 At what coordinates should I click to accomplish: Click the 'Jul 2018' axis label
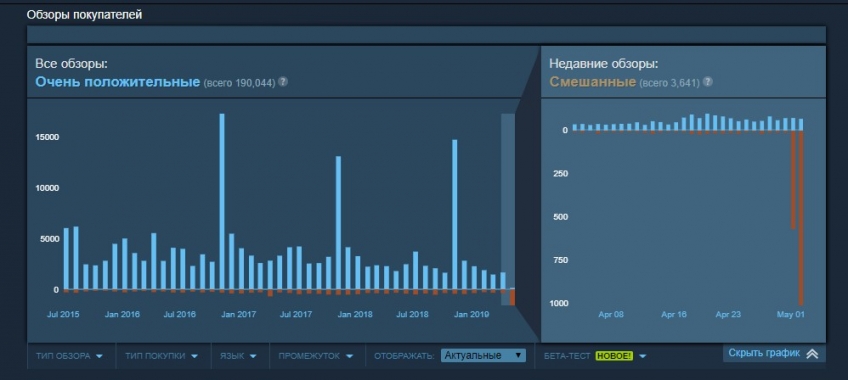(x=412, y=314)
